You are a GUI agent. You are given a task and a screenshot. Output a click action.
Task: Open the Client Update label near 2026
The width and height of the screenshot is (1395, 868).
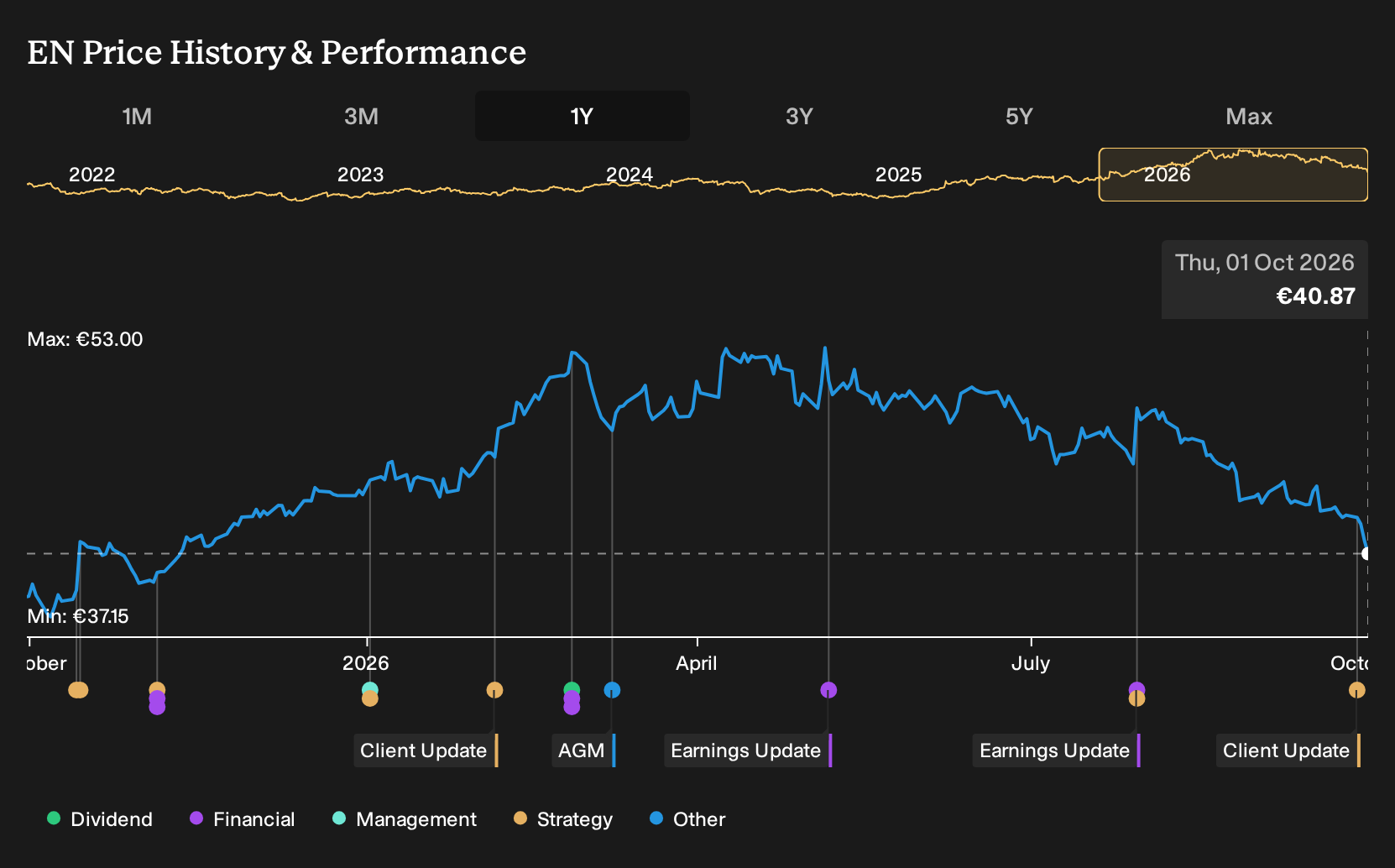click(x=426, y=750)
